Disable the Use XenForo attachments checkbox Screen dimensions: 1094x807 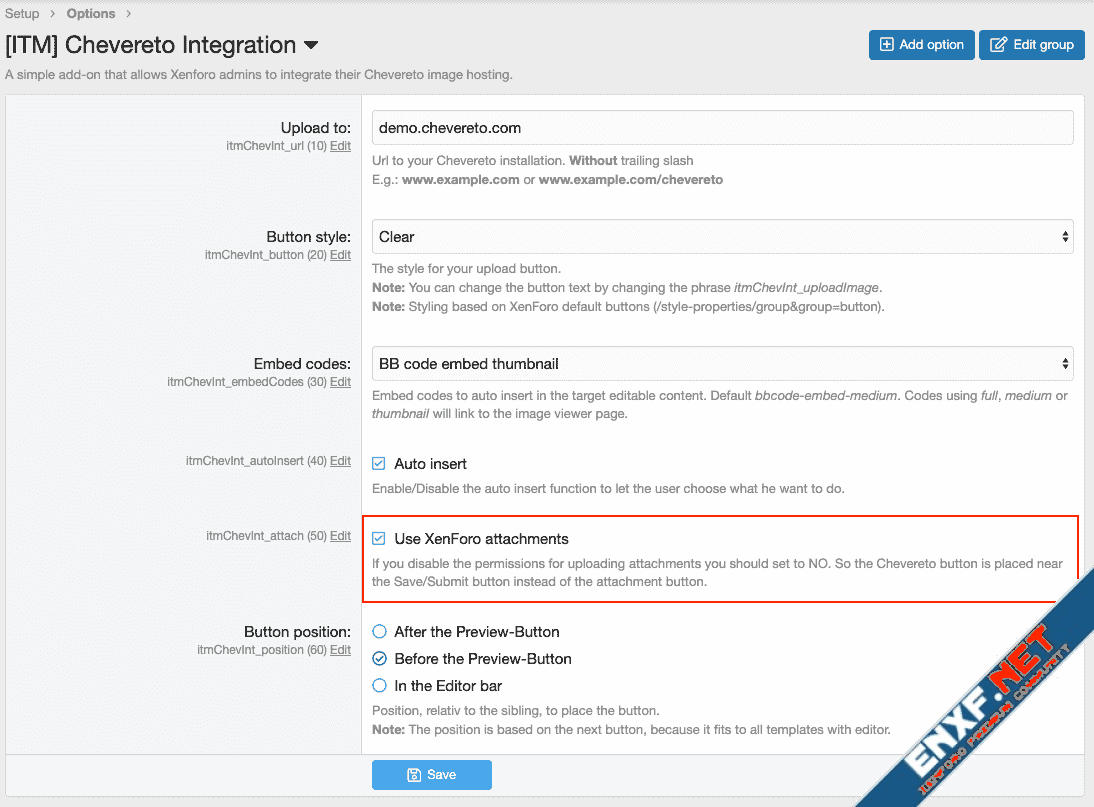pyautogui.click(x=379, y=539)
